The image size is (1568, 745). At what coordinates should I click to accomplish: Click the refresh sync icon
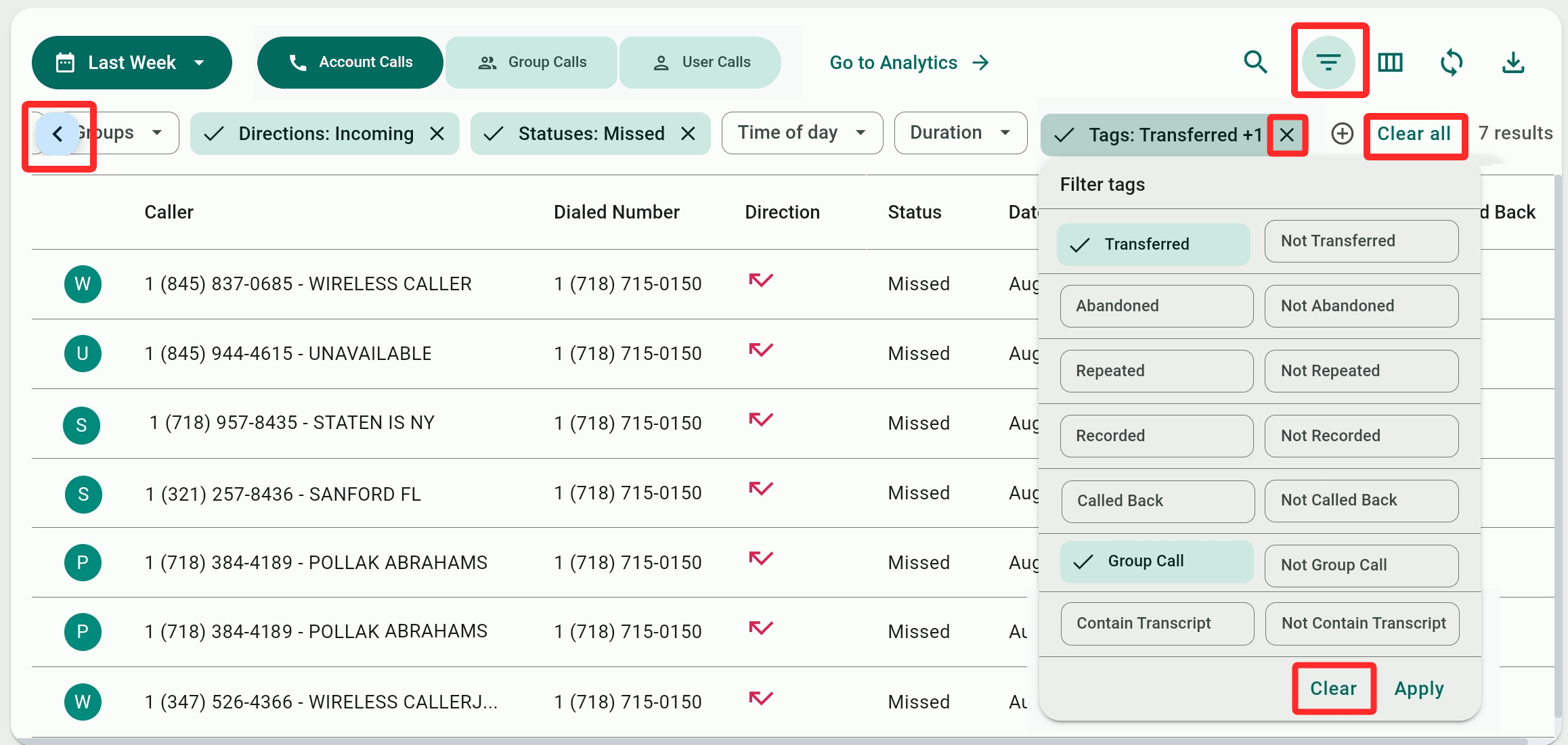point(1452,62)
